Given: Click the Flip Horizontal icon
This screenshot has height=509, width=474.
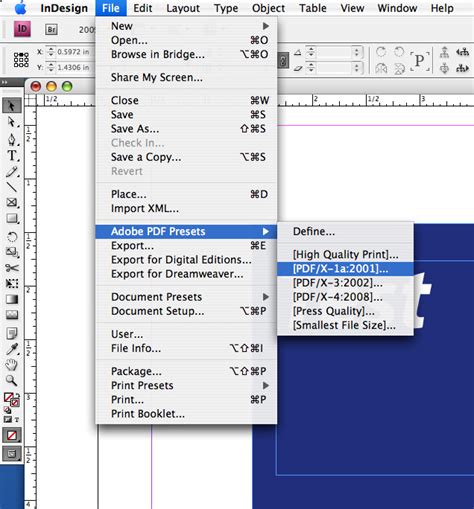Looking at the screenshot, I should 381,69.
